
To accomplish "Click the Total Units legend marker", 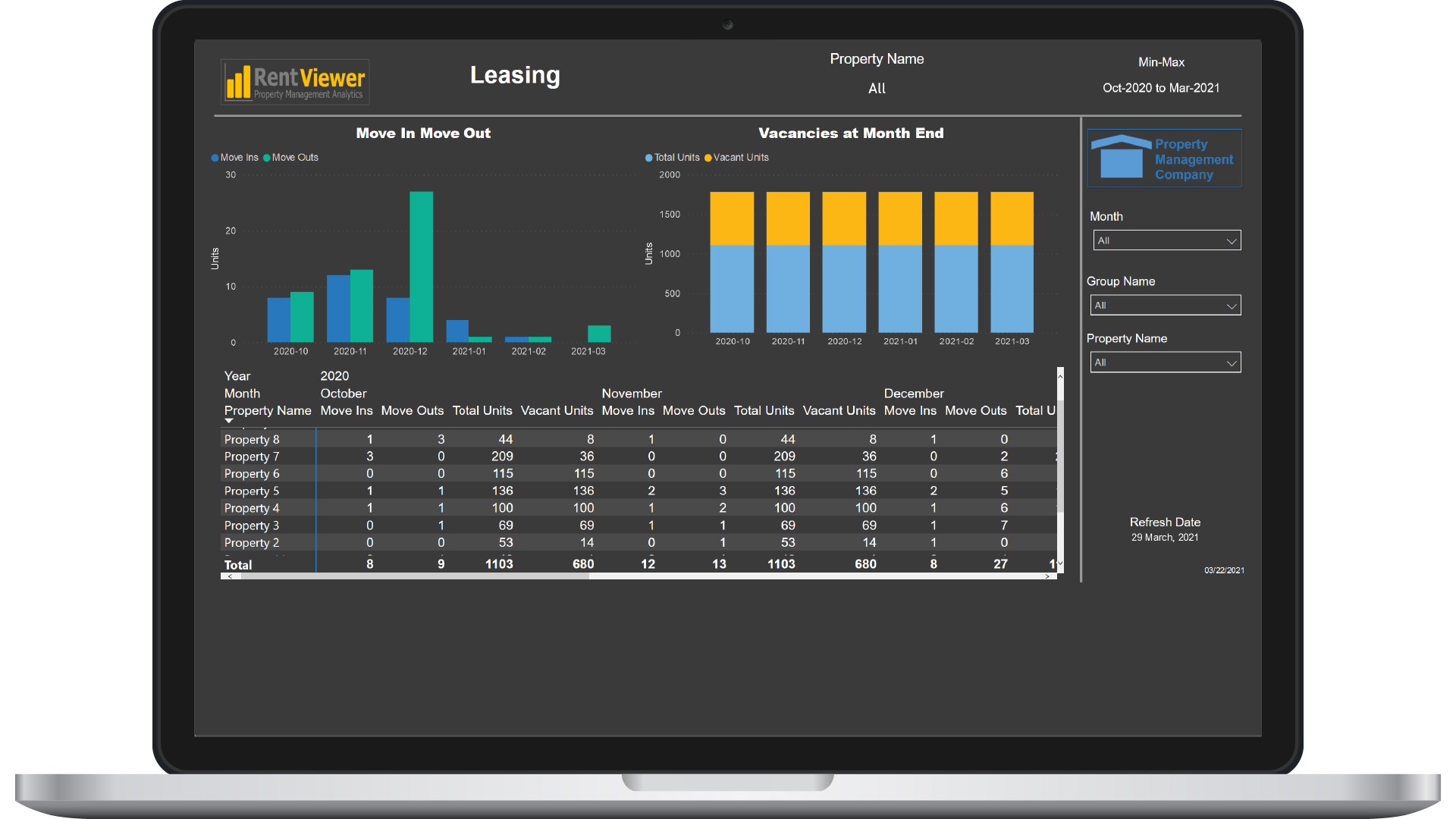I will click(x=649, y=158).
